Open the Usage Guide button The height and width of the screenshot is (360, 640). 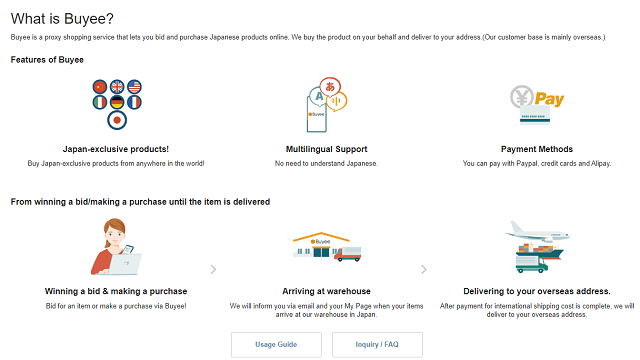pos(276,344)
